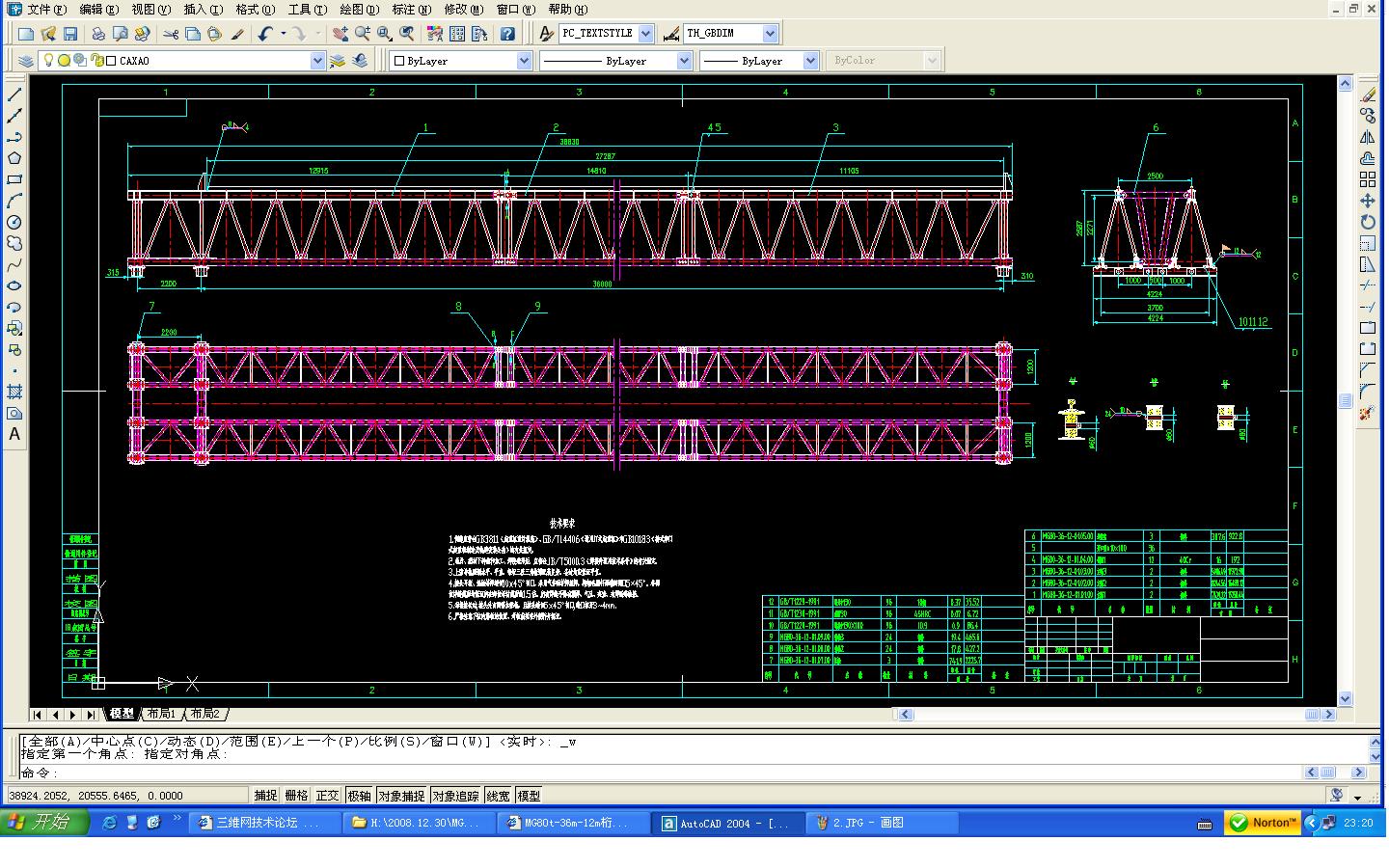Toggle 捕捉 snap mode in status bar
Image resolution: width=1389 pixels, height=868 pixels.
tap(265, 796)
